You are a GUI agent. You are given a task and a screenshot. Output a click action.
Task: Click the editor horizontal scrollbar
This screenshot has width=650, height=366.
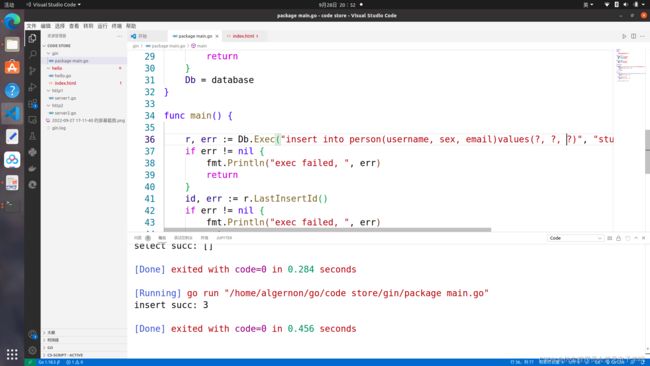[x=327, y=230]
